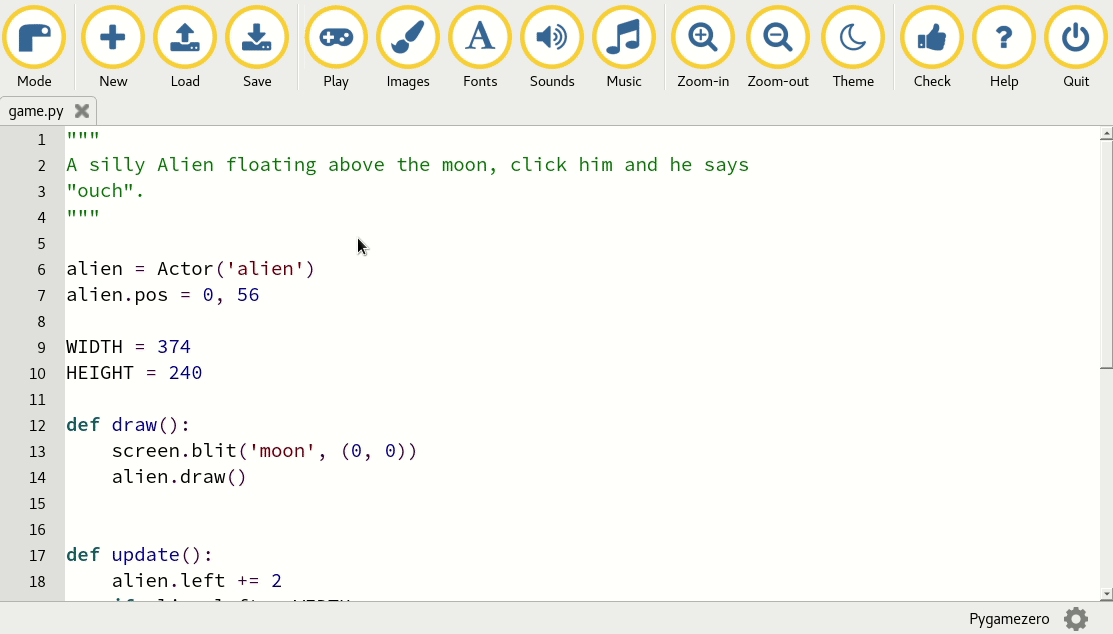Select the game.py tab
This screenshot has height=634, width=1113.
[36, 111]
